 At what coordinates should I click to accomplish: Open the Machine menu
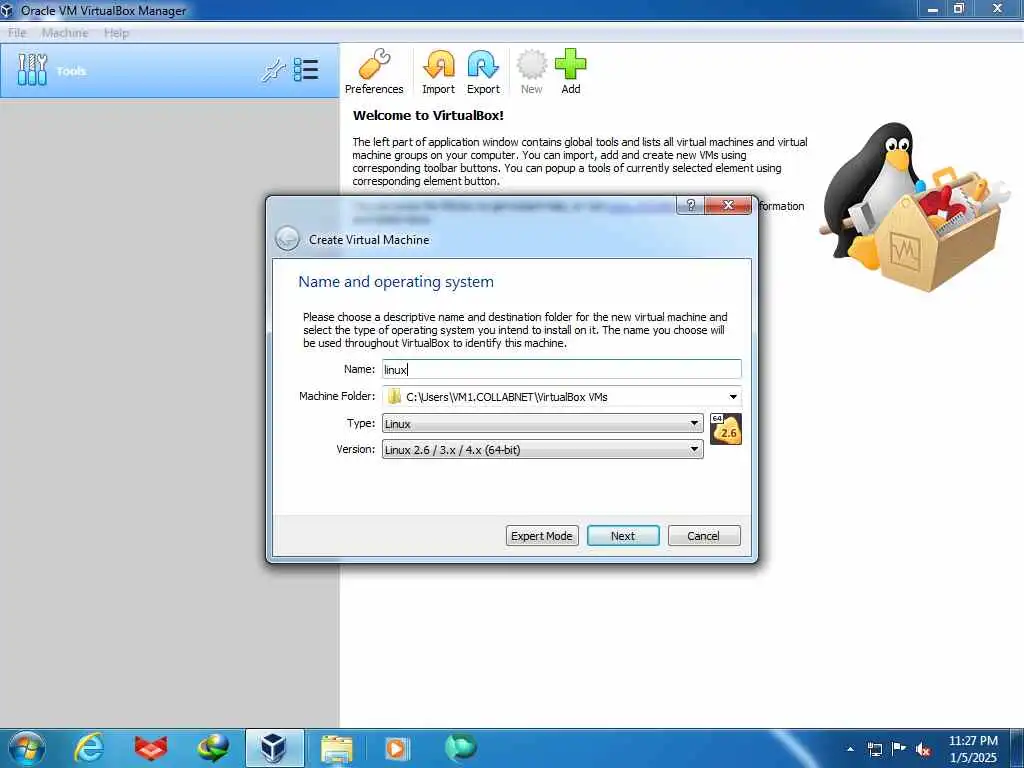[65, 33]
